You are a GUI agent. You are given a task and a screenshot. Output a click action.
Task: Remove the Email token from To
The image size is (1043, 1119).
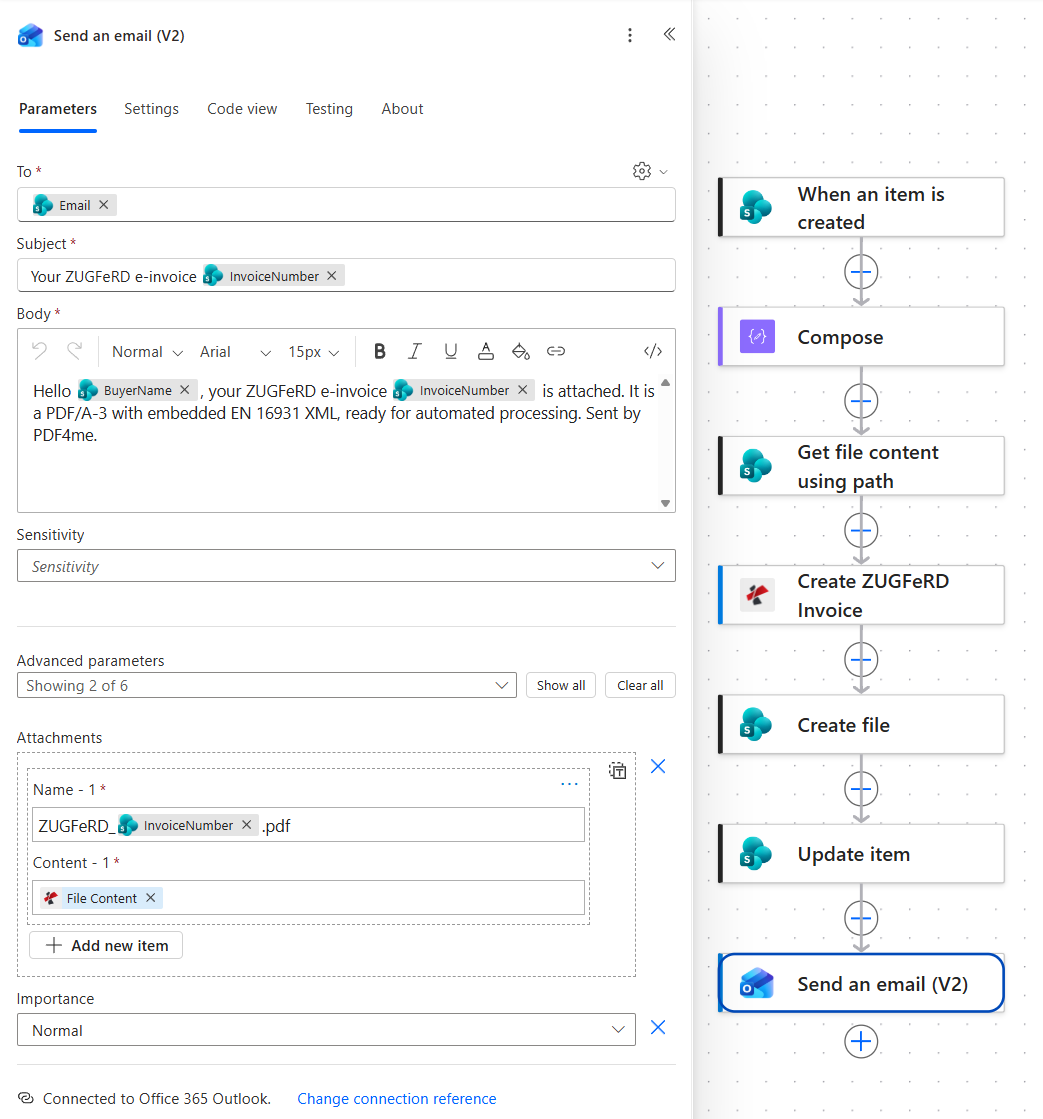click(x=103, y=205)
